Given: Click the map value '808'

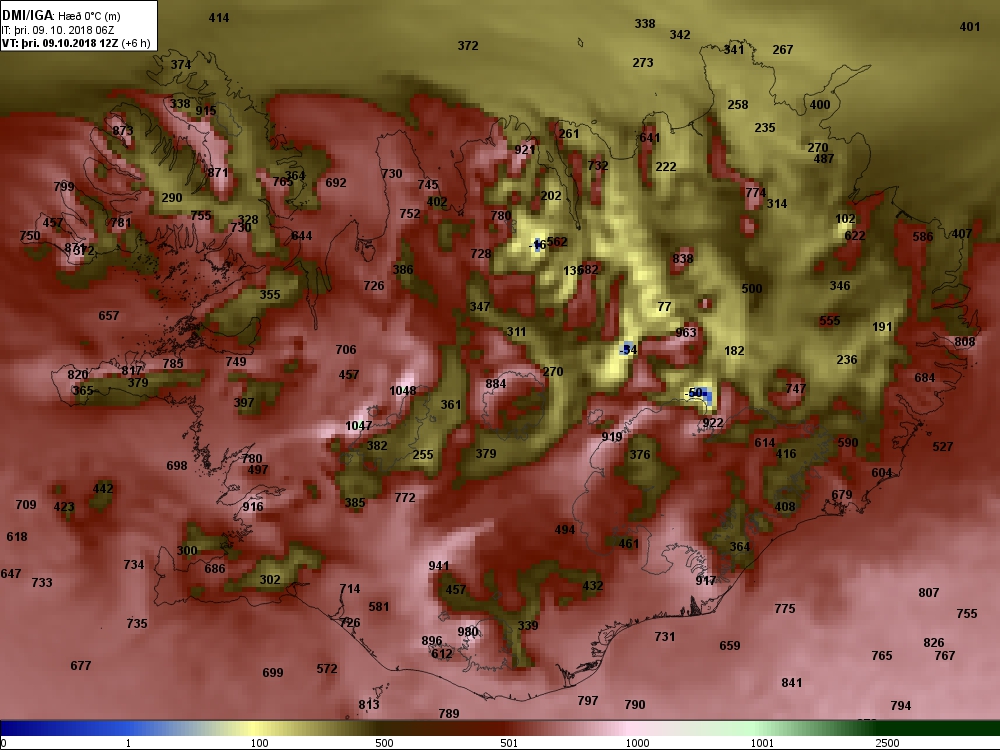Looking at the screenshot, I should [964, 342].
